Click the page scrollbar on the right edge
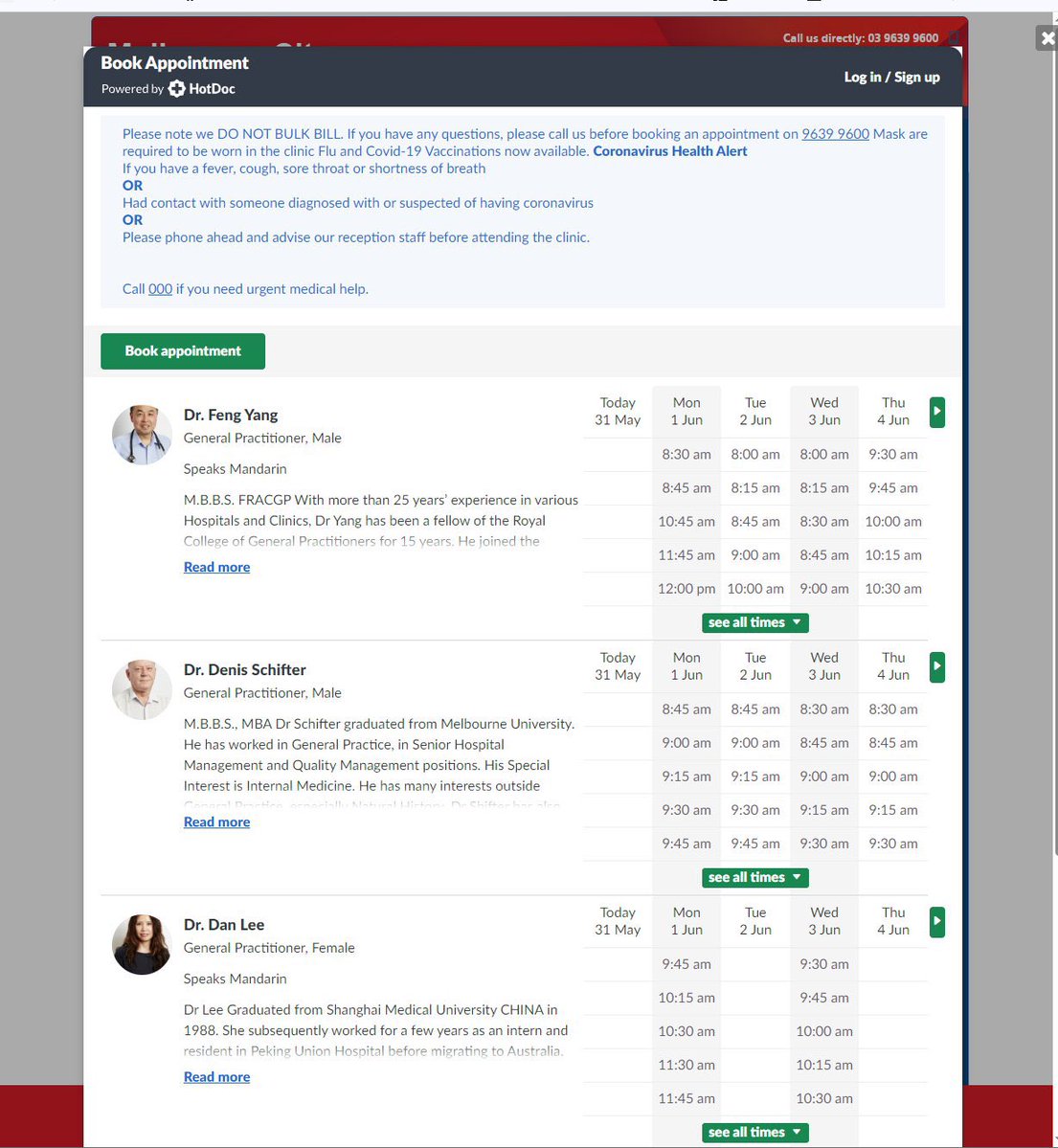Viewport: 1058px width, 1148px height. point(1055,439)
